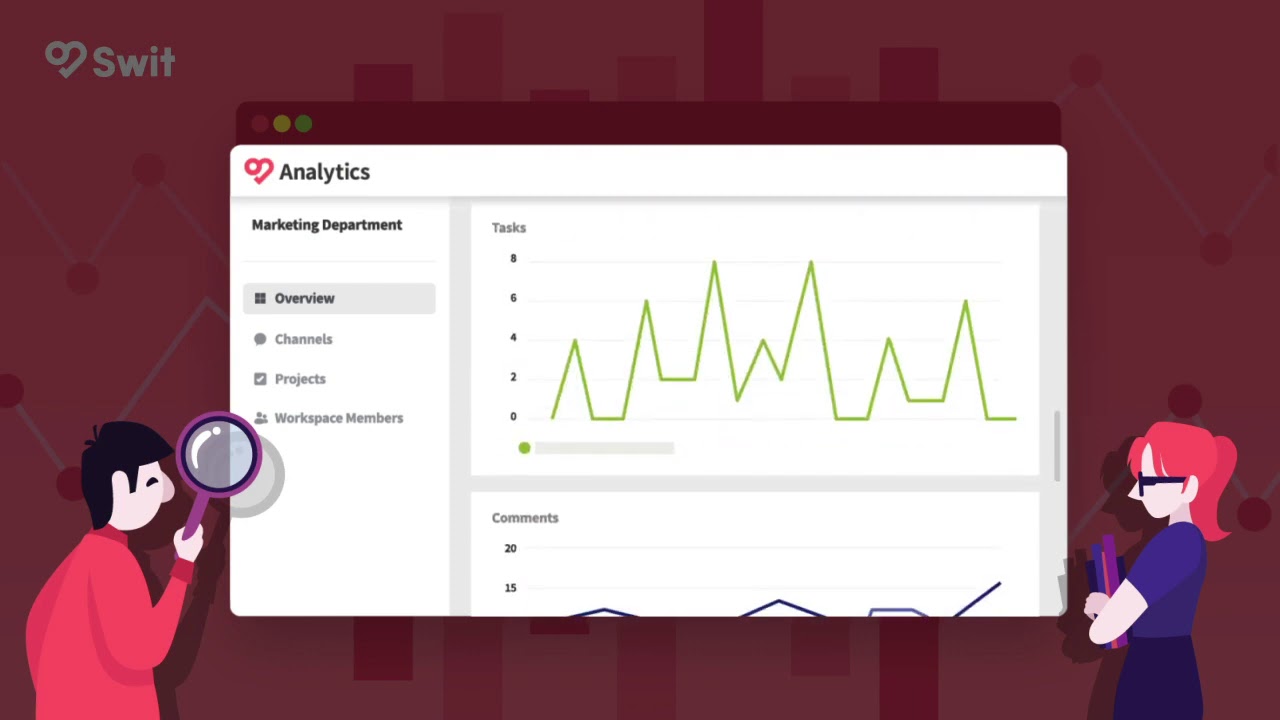Screen dimensions: 1280x720
Task: Click the Swit heart logo beside Analytics
Action: click(x=258, y=171)
